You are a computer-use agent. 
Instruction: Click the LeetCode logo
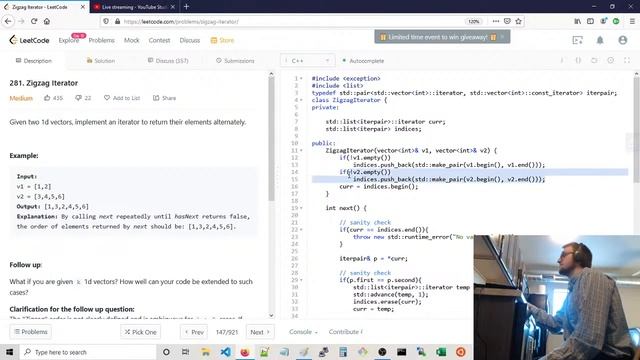pos(29,40)
